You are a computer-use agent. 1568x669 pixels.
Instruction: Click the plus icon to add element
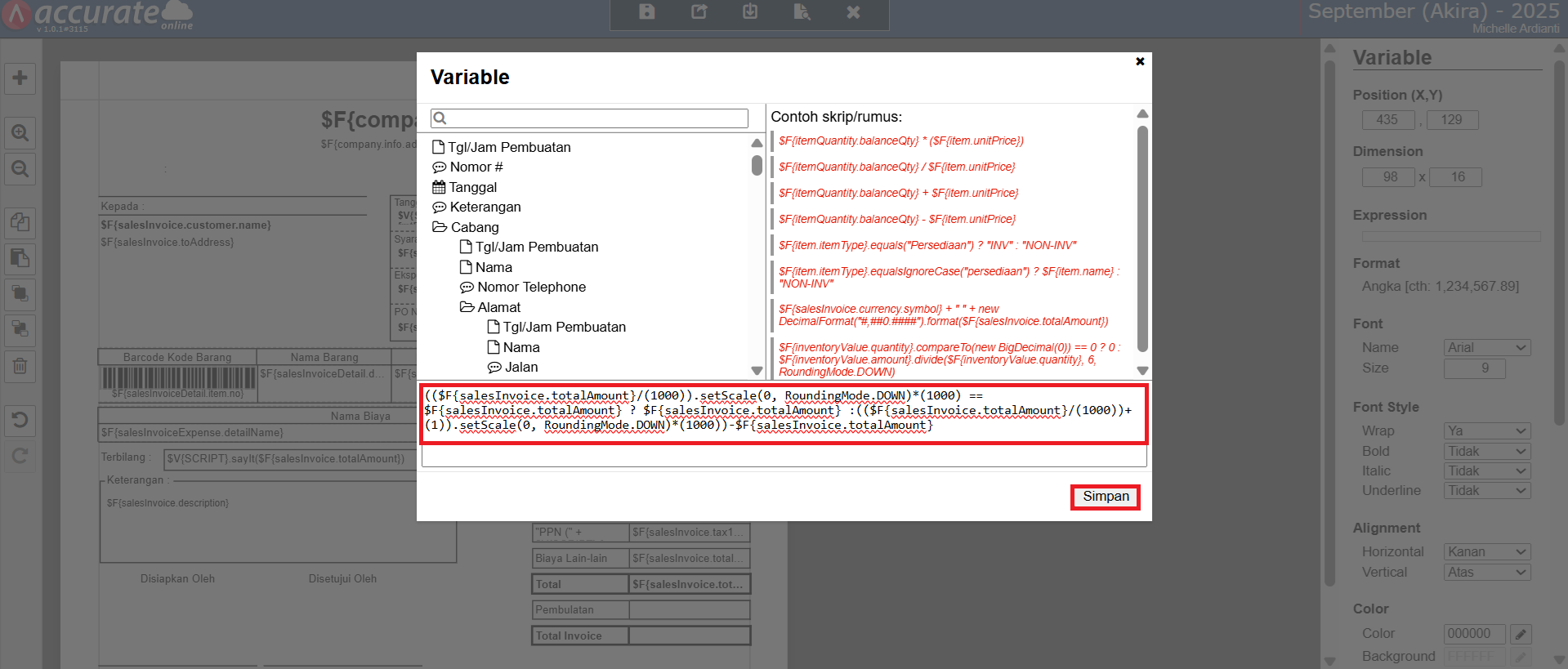[20, 78]
